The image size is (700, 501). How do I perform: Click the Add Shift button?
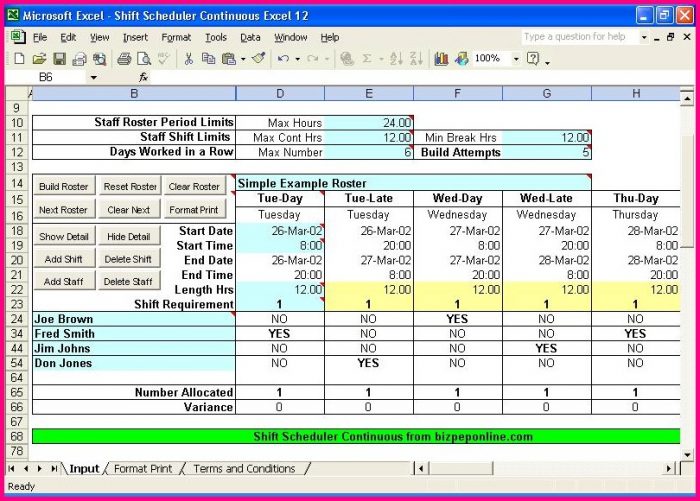(x=63, y=259)
